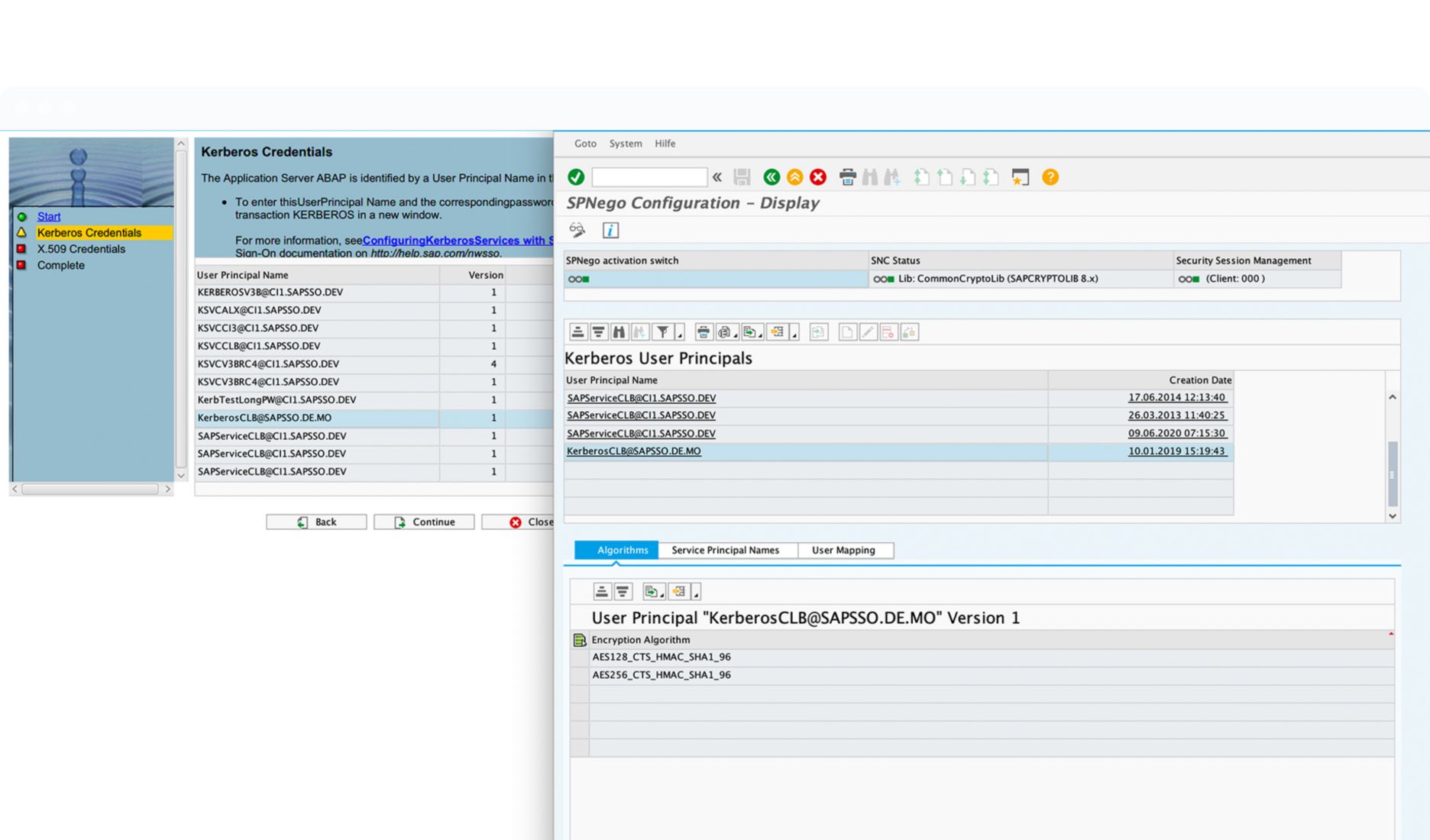Click the Display/Change glasses-and-pencil icon

pos(577,230)
